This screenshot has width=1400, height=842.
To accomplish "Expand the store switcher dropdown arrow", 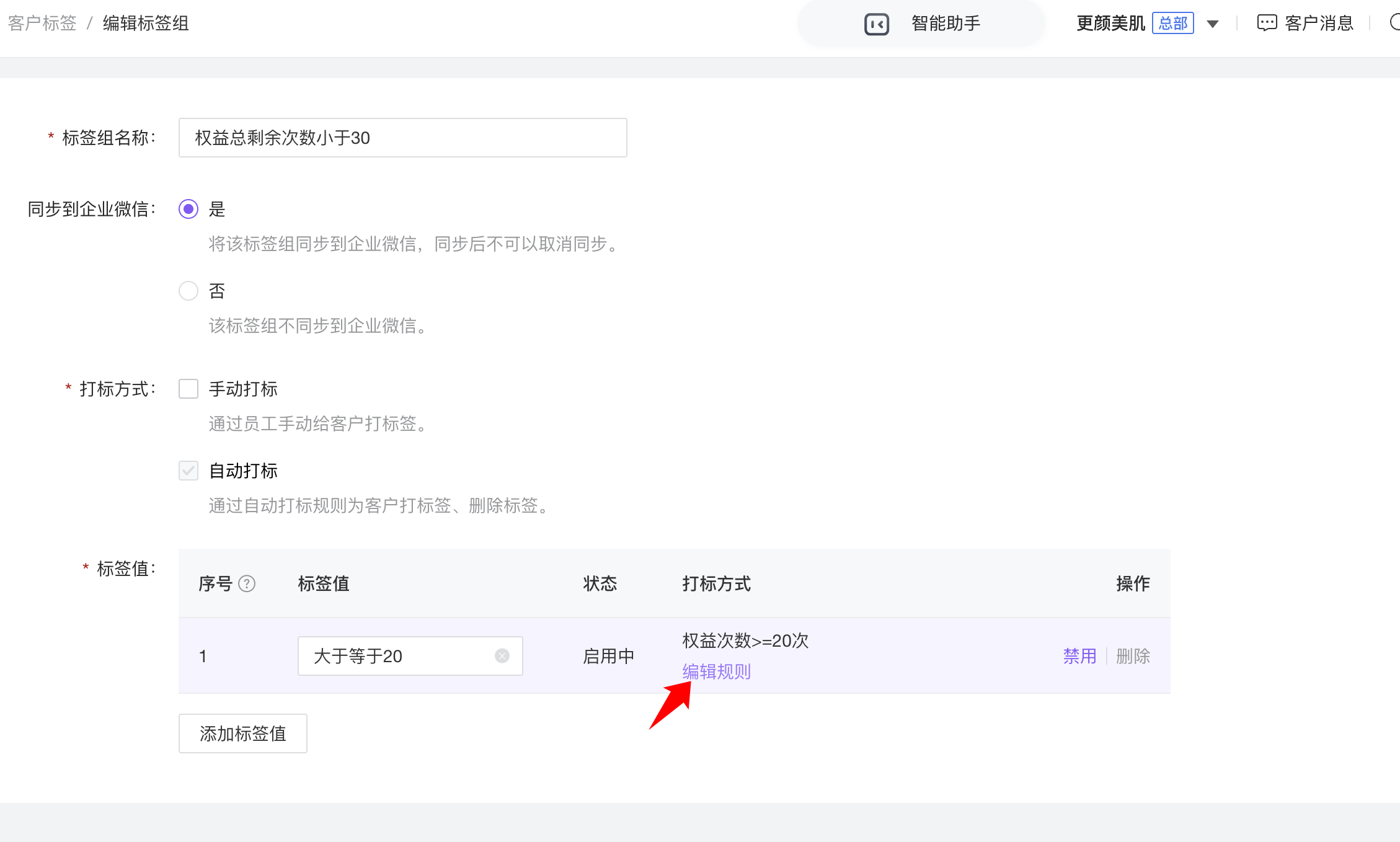I will [1213, 24].
